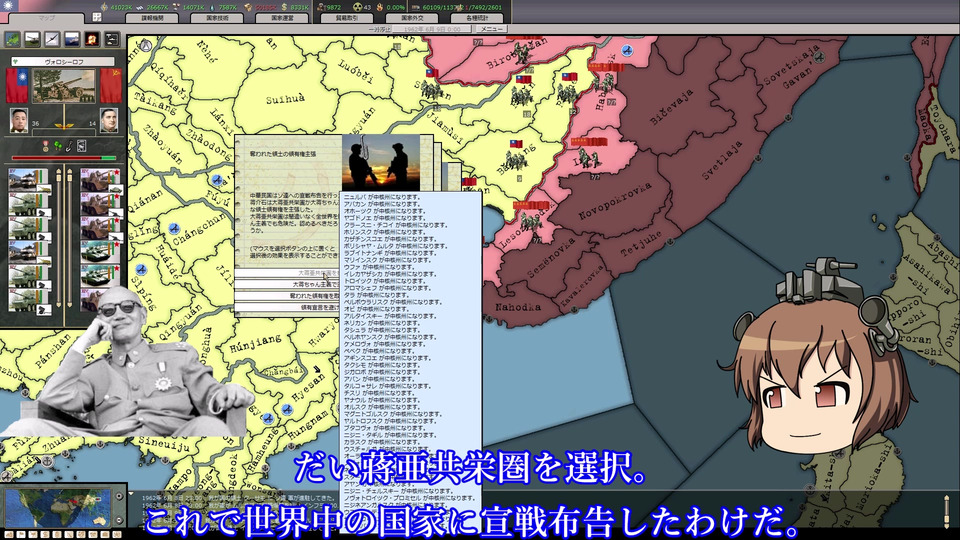The image size is (960, 540).
Task: Click the soldiers silhouette event picture
Action: click(380, 163)
